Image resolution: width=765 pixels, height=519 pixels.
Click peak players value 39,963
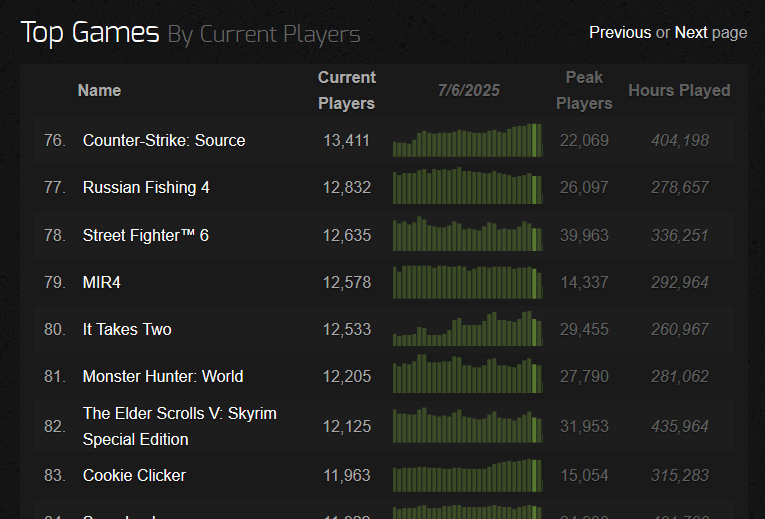[x=584, y=235]
